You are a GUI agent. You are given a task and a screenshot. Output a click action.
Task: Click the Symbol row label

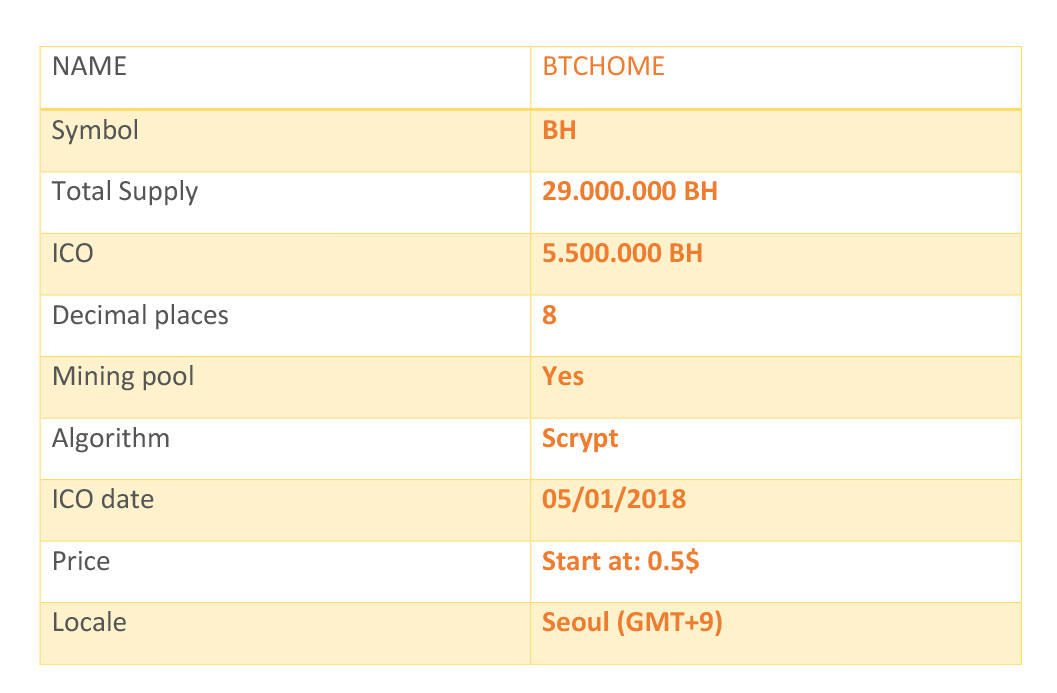[95, 130]
